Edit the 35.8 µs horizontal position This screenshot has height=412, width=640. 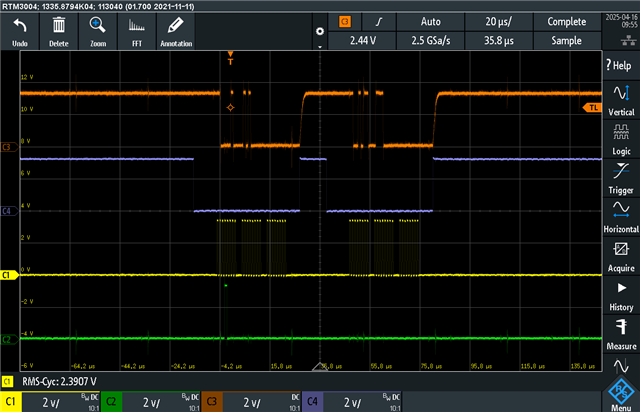coord(498,41)
